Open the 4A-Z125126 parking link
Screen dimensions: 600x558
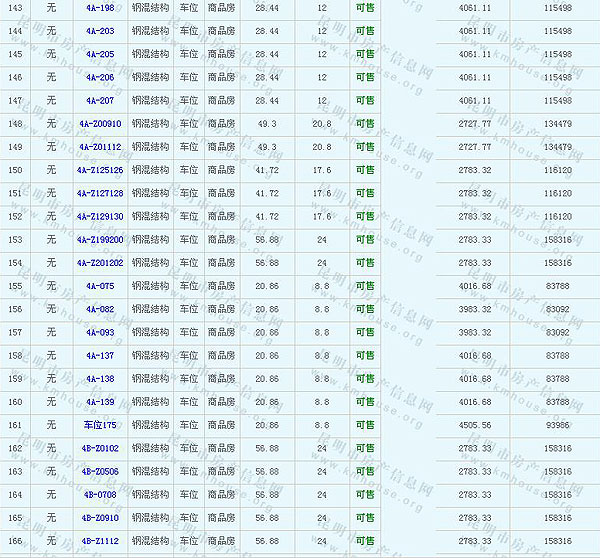(x=100, y=170)
